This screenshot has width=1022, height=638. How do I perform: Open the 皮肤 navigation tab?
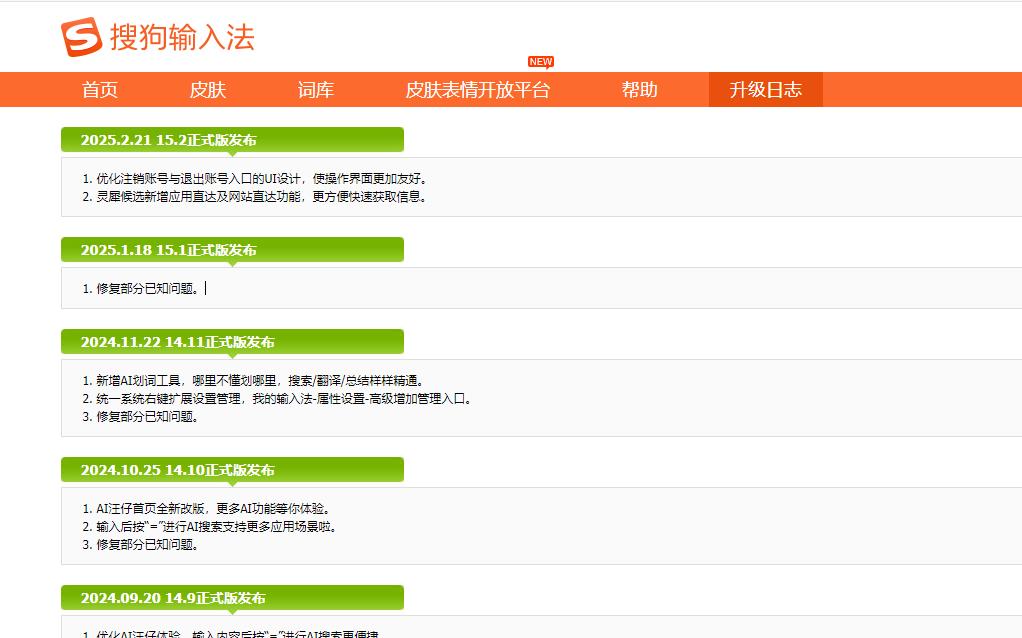click(x=208, y=89)
